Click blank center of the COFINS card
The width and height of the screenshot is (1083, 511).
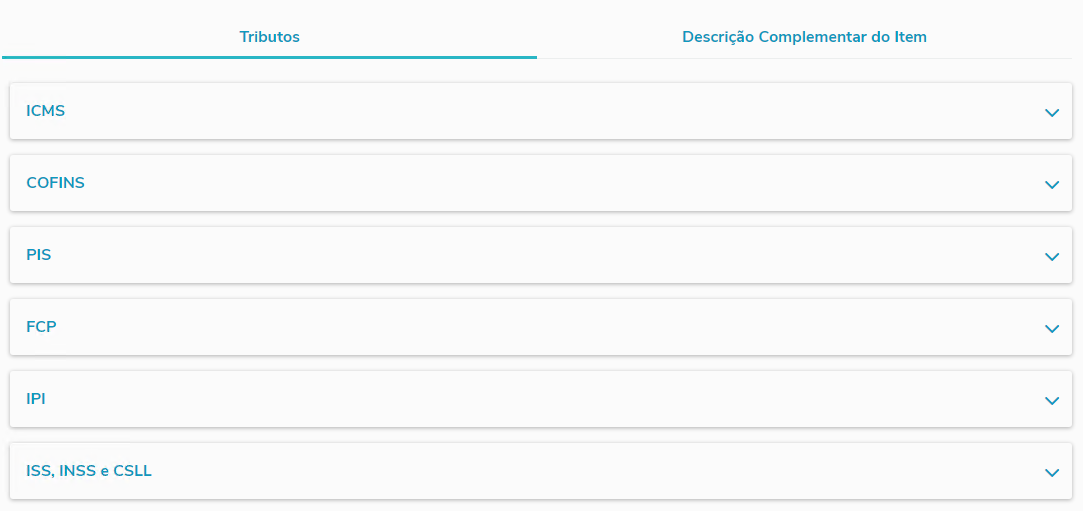click(x=540, y=183)
